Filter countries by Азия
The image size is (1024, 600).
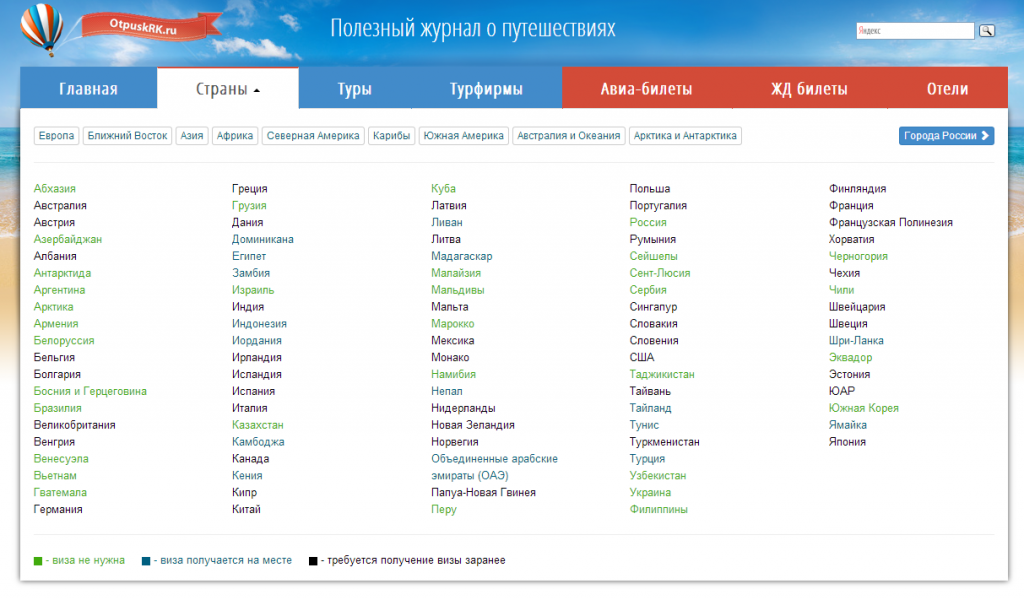pyautogui.click(x=192, y=136)
